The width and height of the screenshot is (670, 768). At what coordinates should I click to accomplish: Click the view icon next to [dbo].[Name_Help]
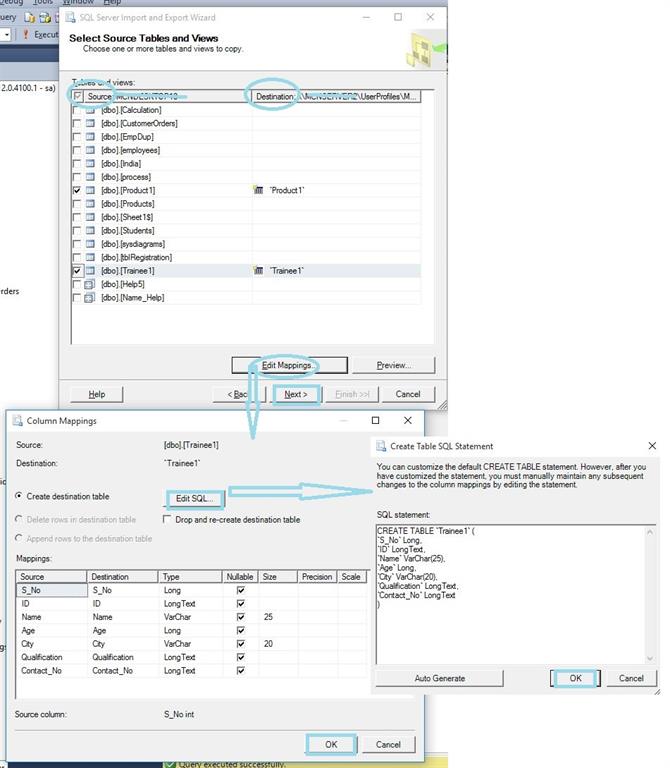click(90, 298)
